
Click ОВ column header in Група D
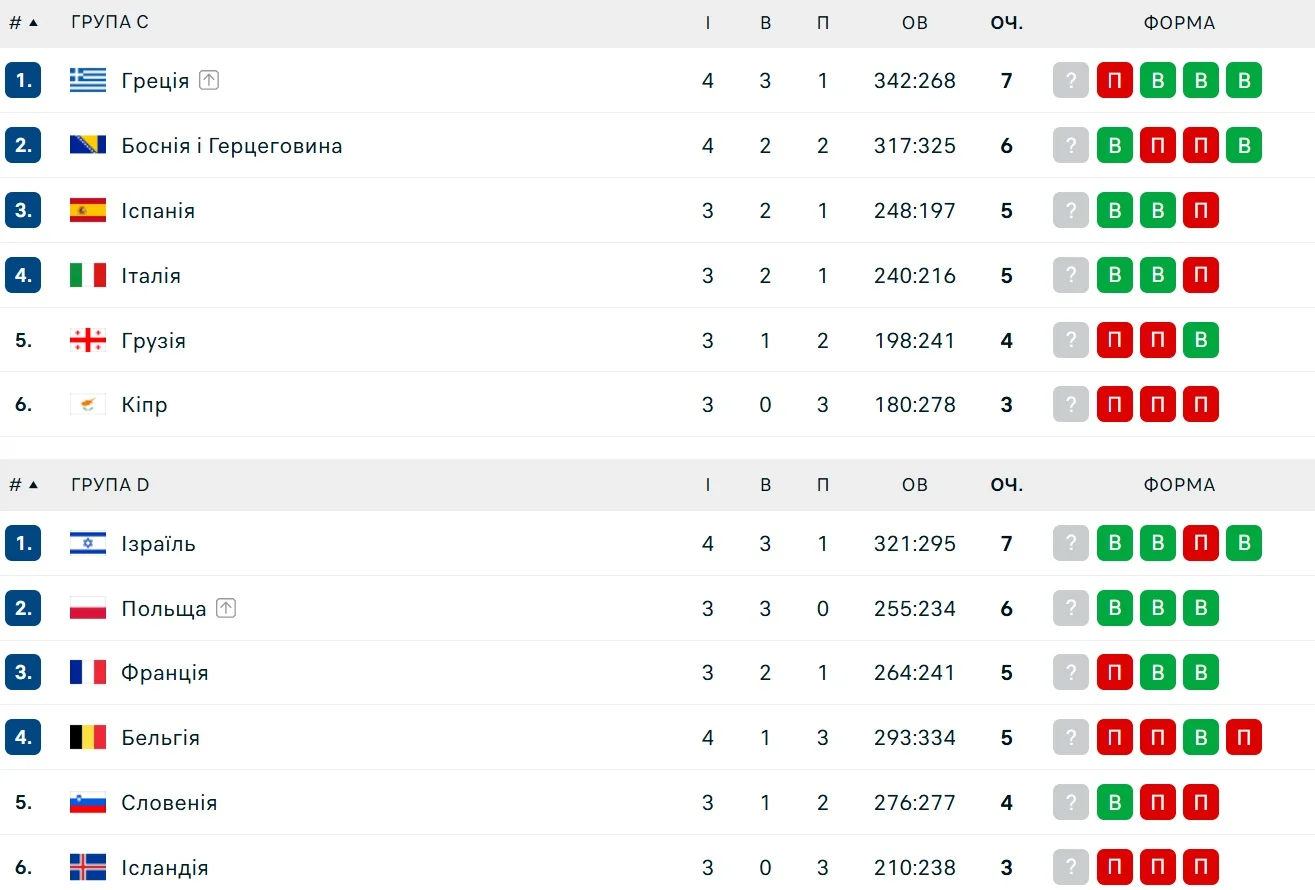pos(914,485)
